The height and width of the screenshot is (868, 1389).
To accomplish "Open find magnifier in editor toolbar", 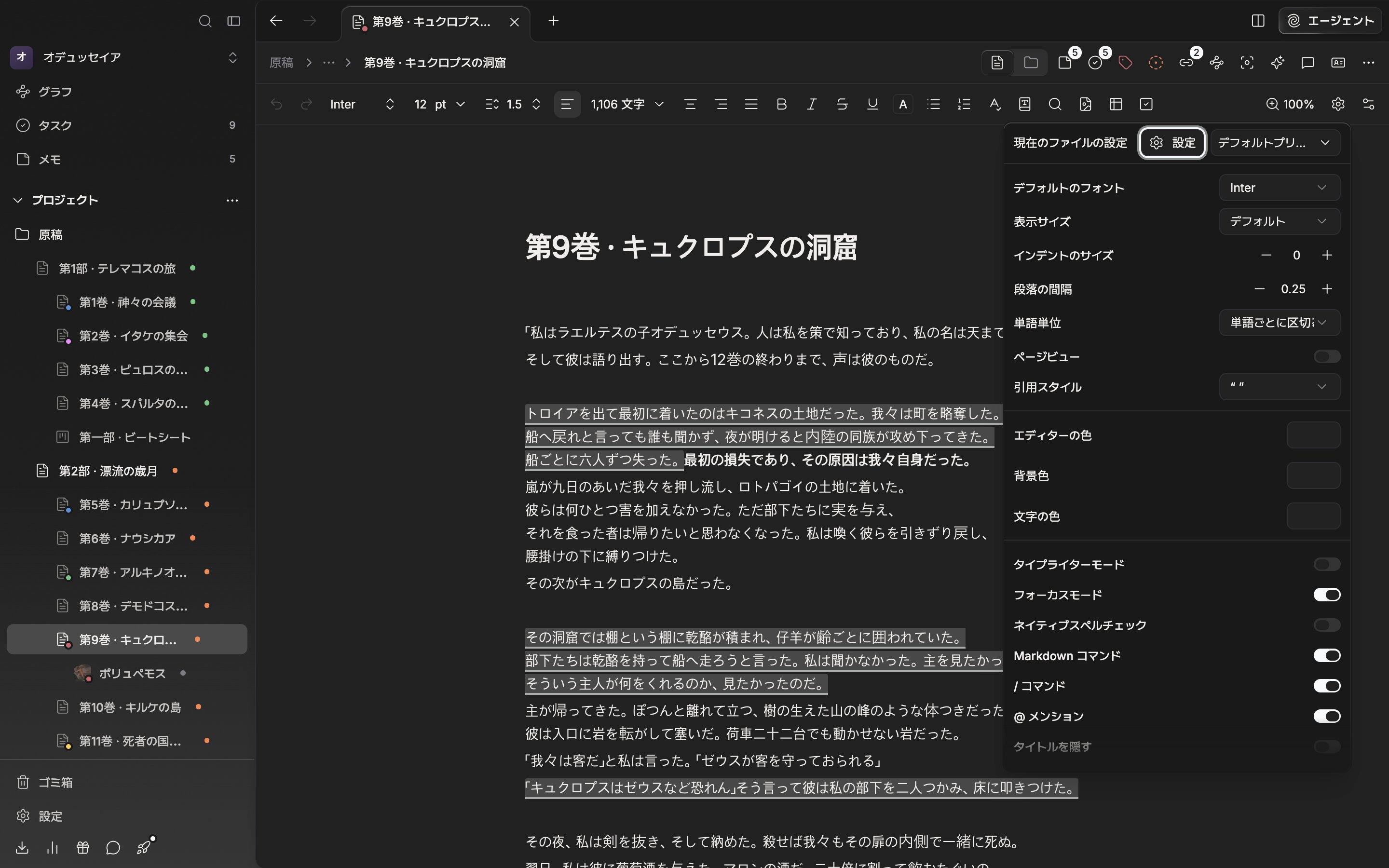I will [x=1055, y=104].
